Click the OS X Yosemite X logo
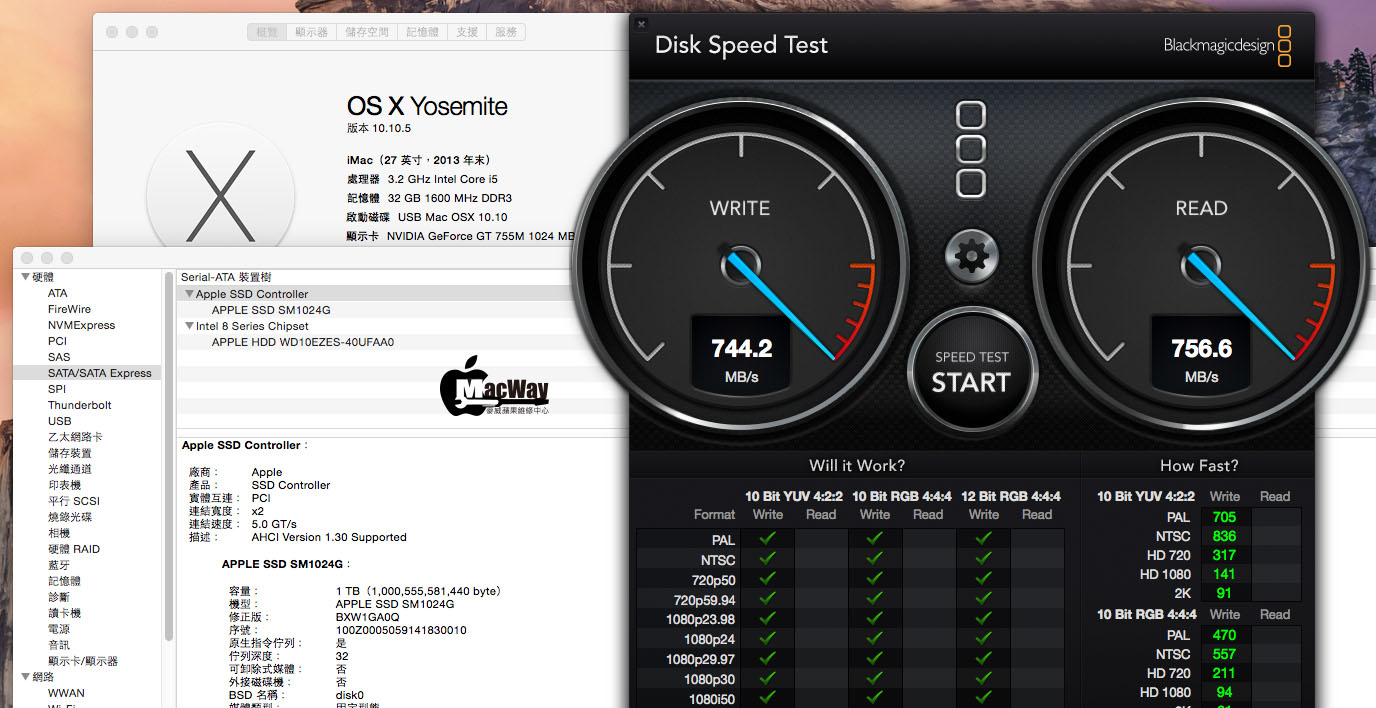The height and width of the screenshot is (708, 1376). [219, 196]
